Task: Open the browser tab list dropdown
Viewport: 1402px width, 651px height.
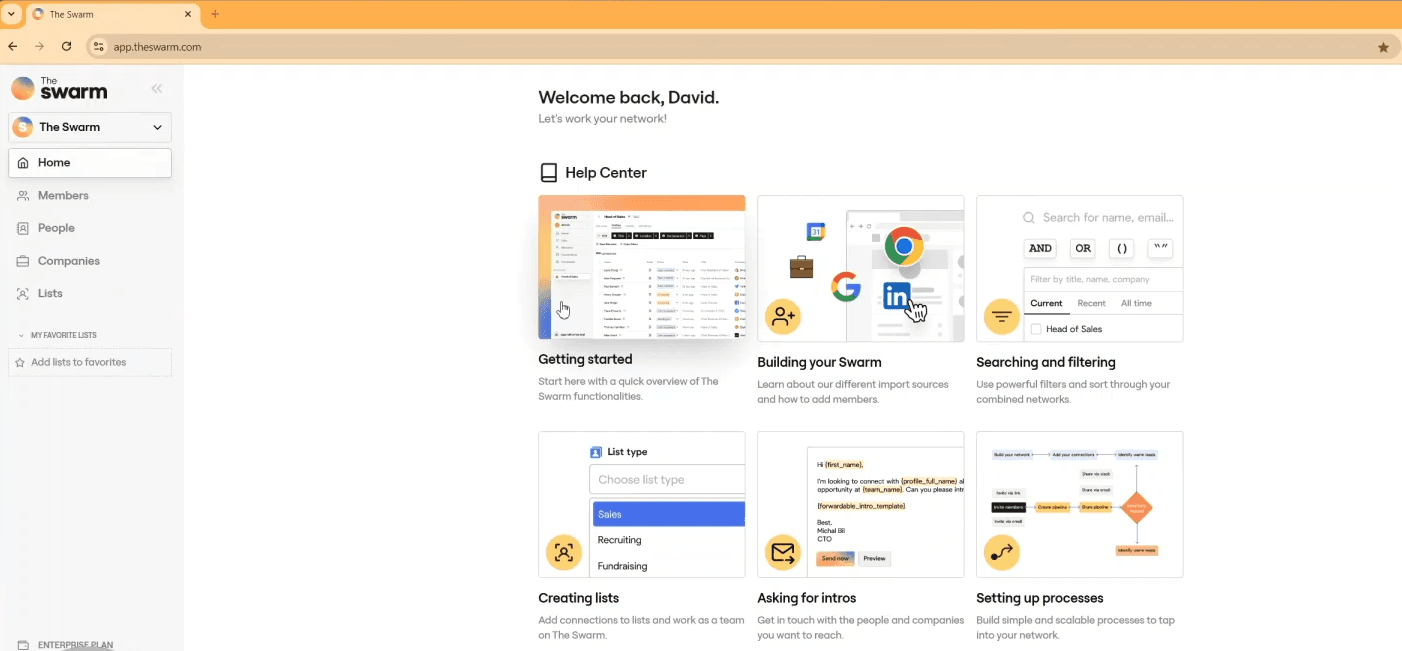Action: [11, 14]
